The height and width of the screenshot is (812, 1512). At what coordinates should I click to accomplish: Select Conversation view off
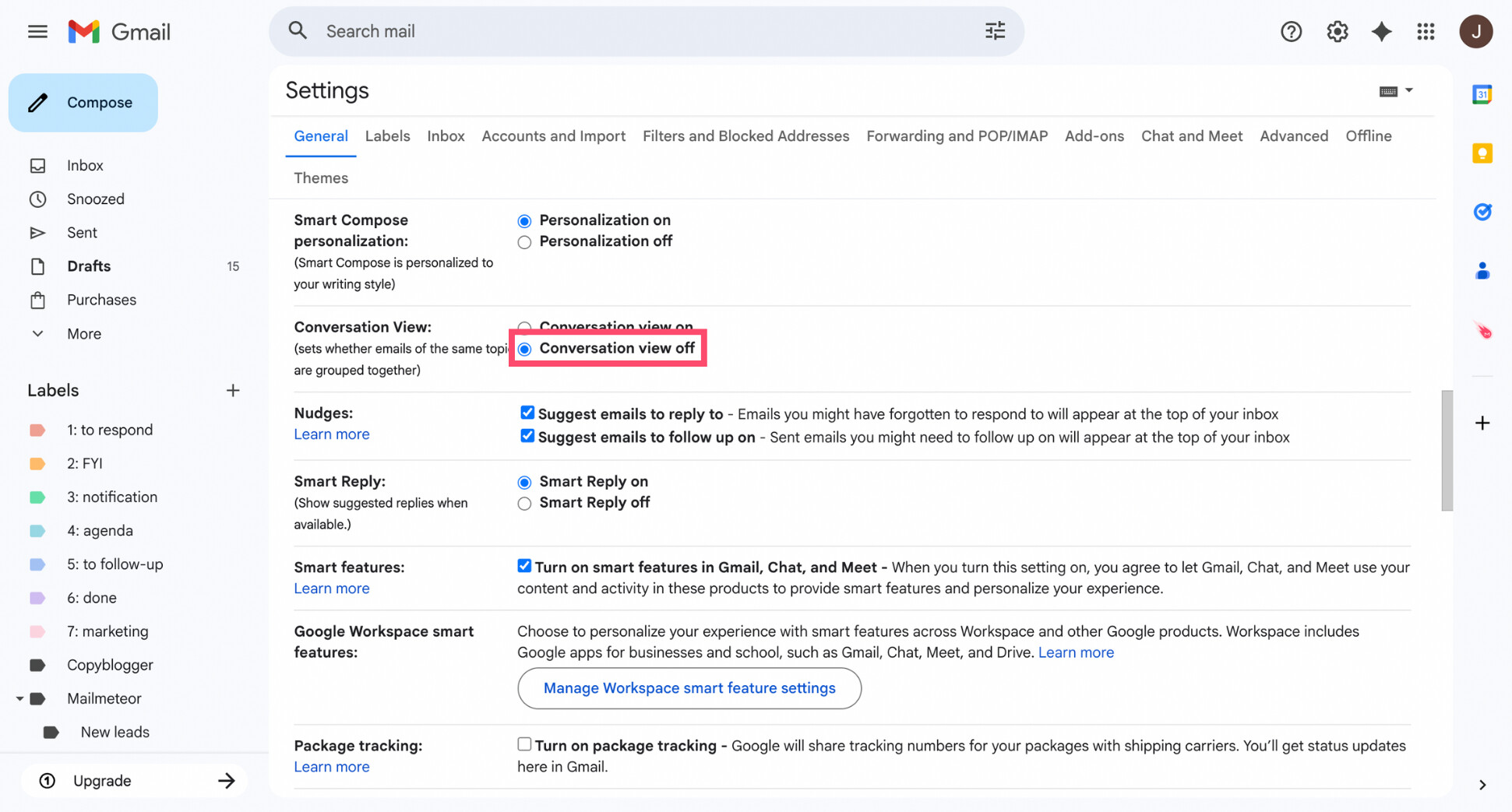coord(525,349)
